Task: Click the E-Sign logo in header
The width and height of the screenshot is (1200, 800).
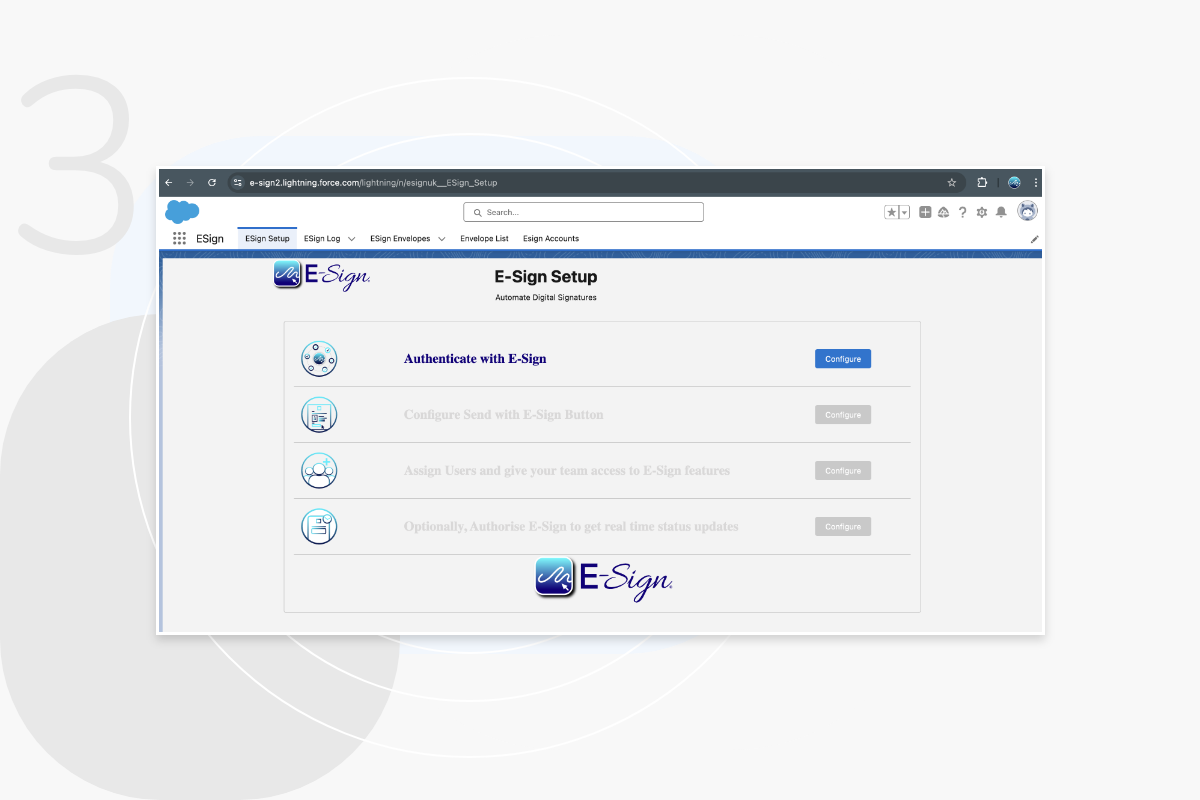Action: pos(322,275)
